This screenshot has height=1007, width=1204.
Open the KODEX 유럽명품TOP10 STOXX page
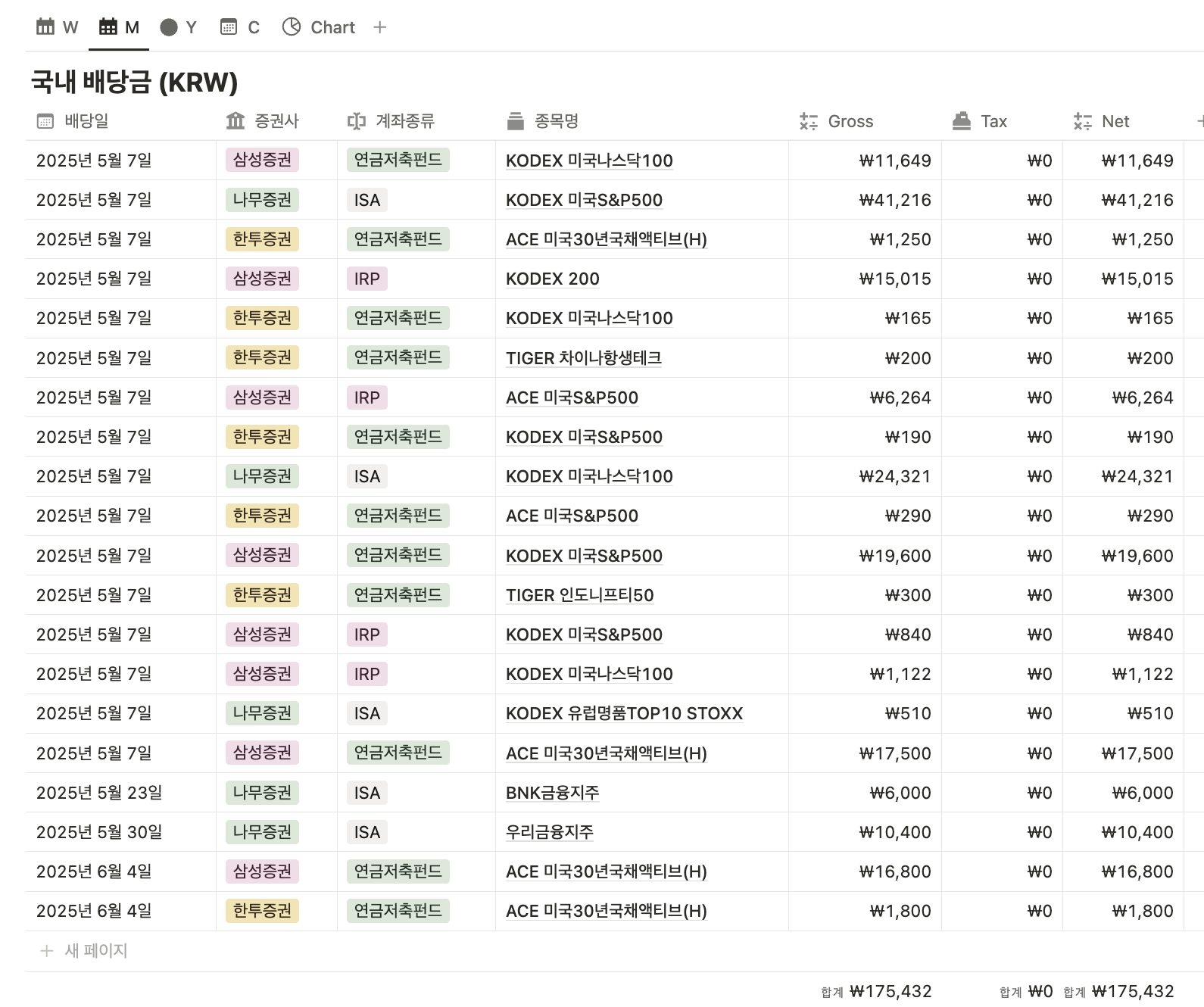point(625,714)
